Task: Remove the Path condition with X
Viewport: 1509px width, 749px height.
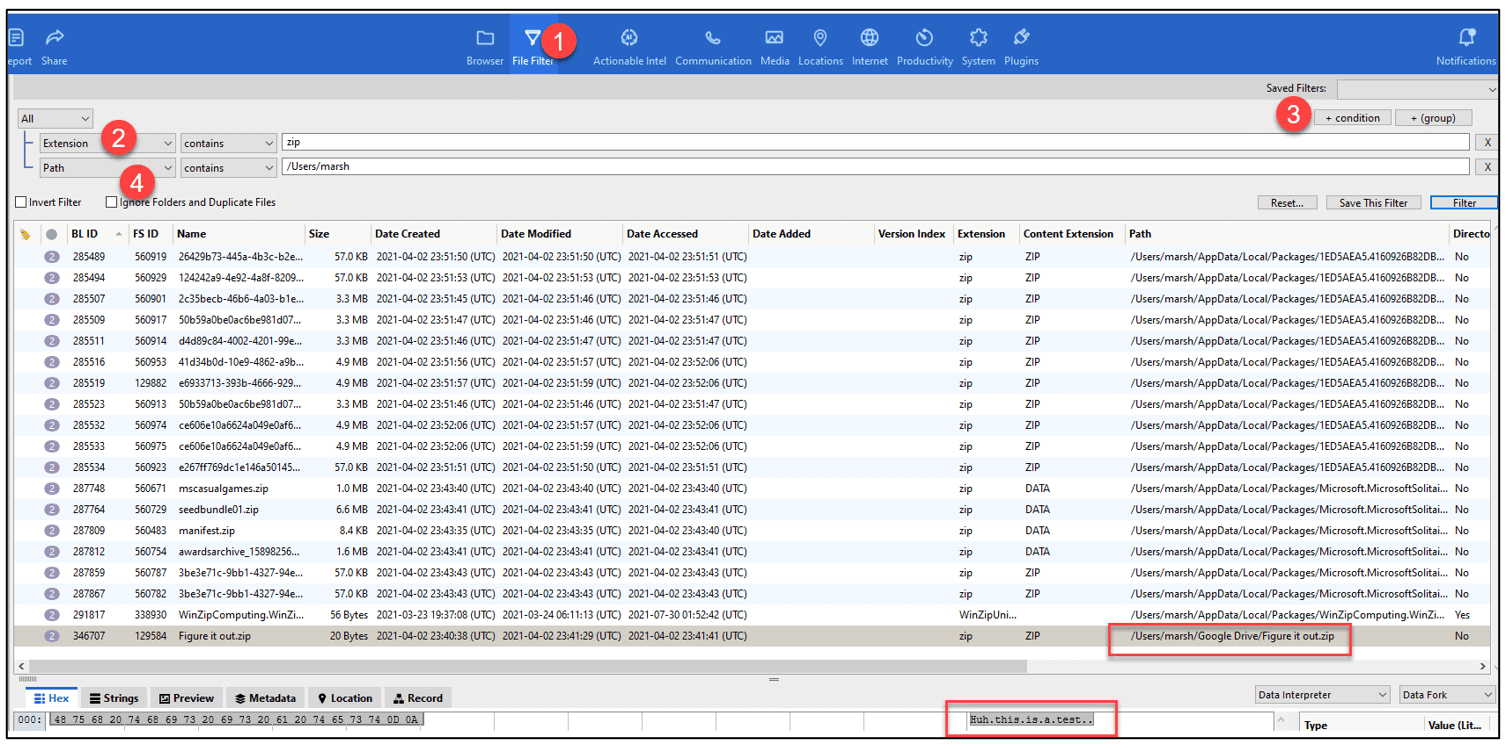Action: click(1488, 167)
